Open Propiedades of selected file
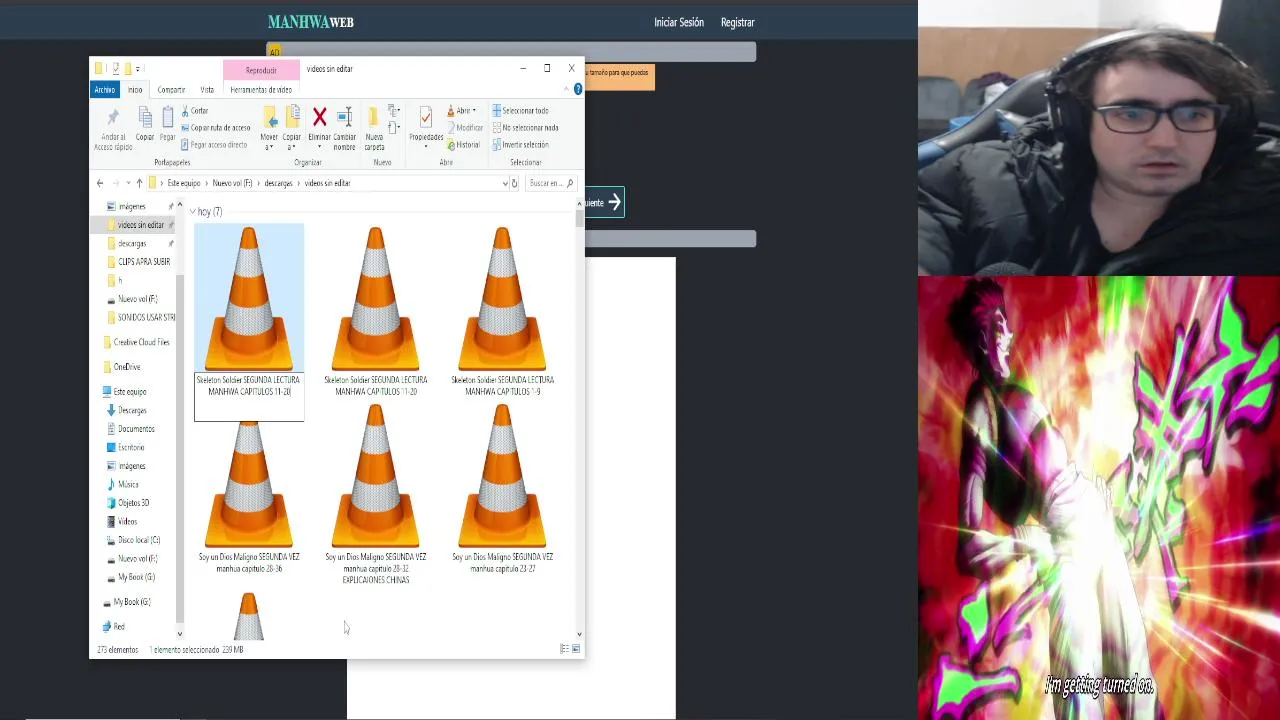 426,128
